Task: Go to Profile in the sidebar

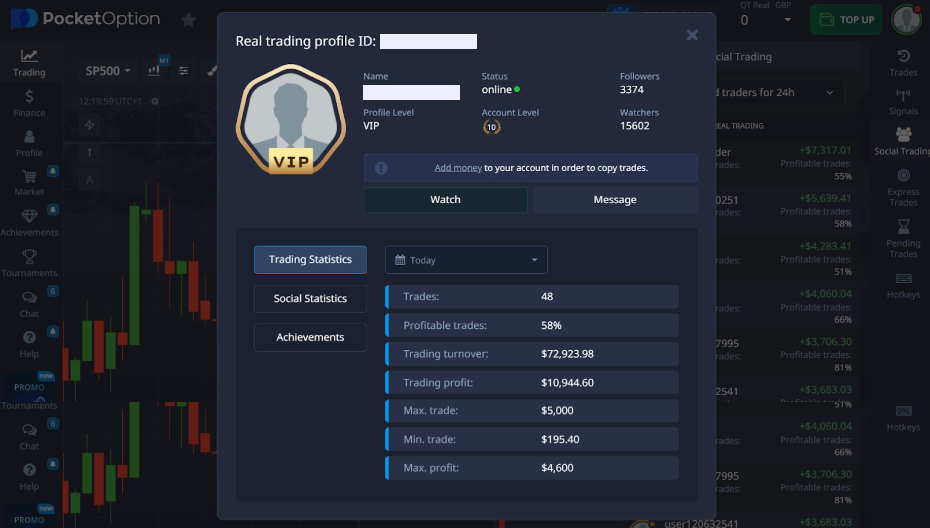Action: (x=29, y=143)
